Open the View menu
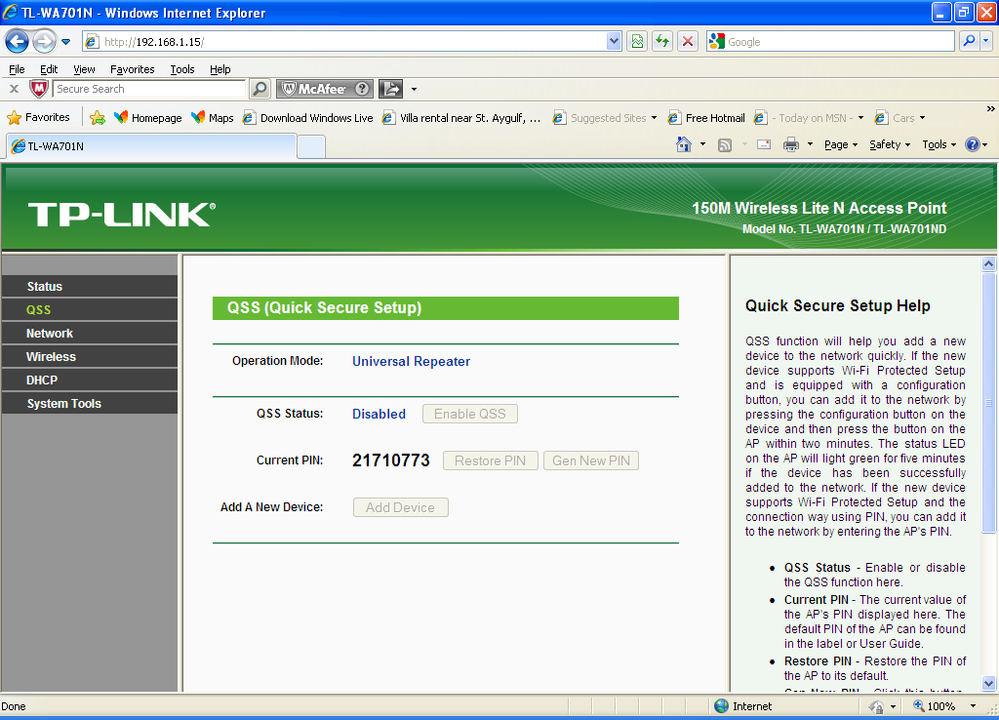The width and height of the screenshot is (999, 720). (x=83, y=69)
